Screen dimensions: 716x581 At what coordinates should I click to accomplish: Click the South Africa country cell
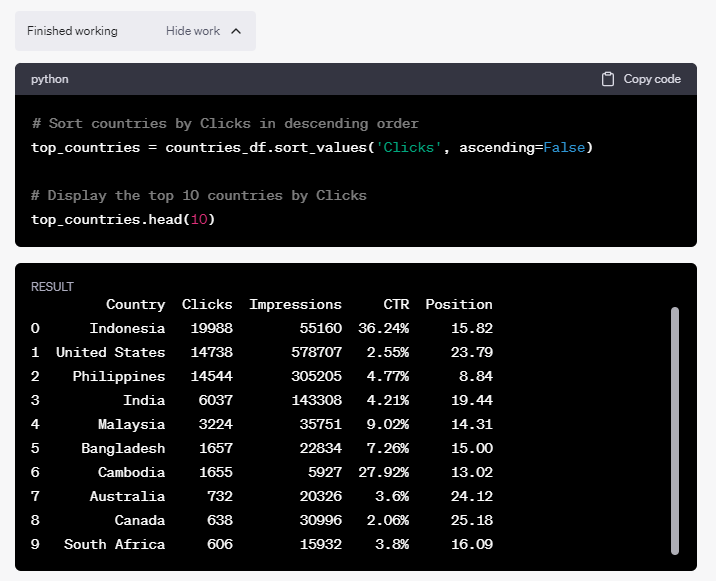point(114,544)
